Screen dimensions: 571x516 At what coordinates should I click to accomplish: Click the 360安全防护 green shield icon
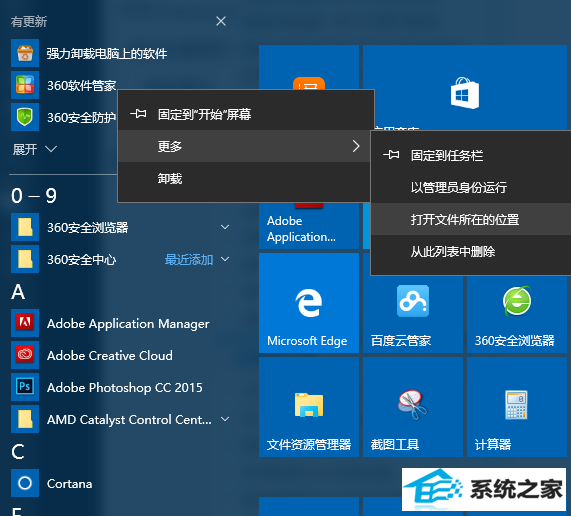pos(25,117)
